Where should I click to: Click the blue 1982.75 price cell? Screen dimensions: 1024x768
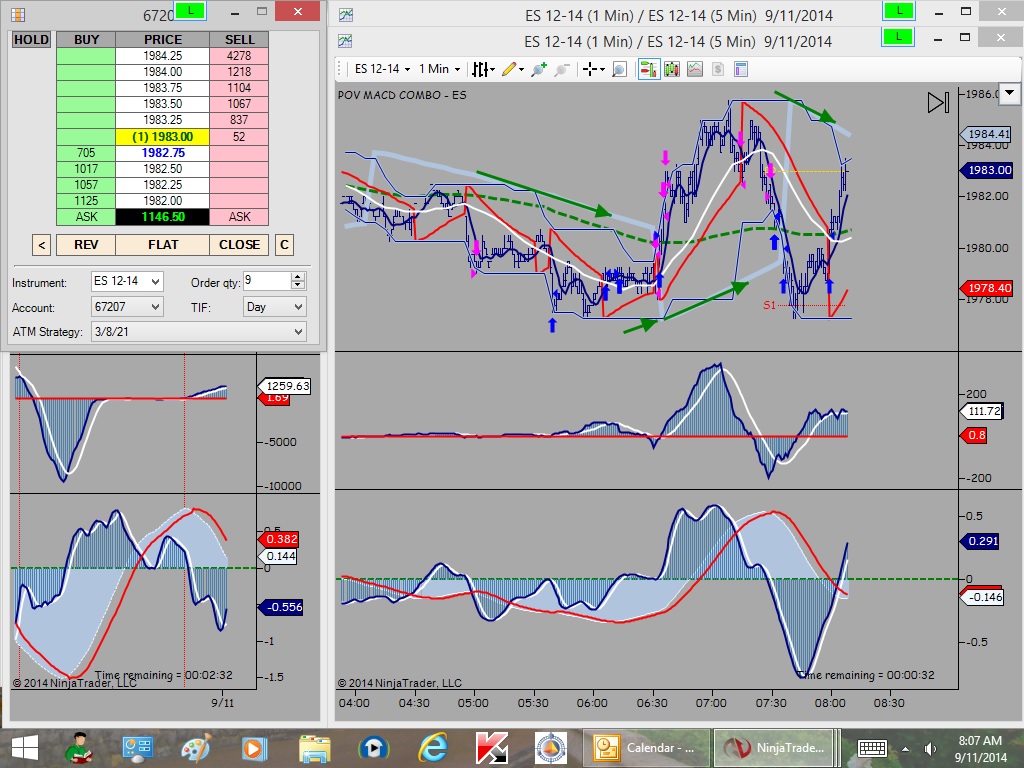[163, 153]
